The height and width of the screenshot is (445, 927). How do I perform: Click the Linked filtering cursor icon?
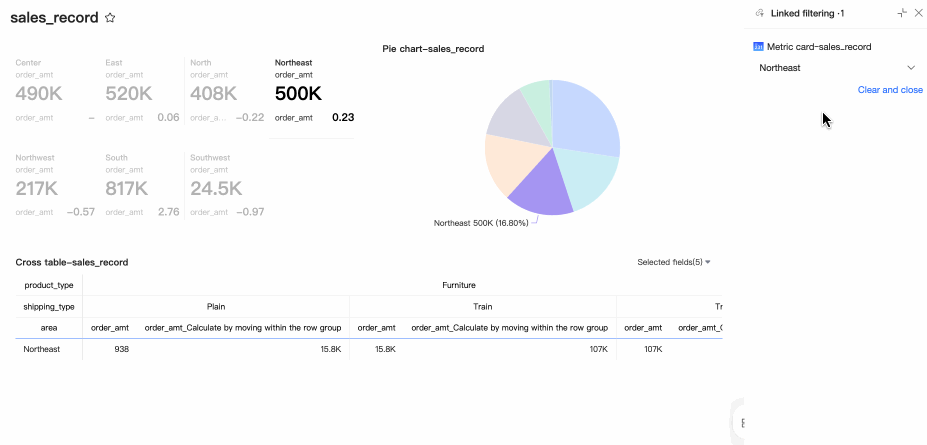[760, 13]
